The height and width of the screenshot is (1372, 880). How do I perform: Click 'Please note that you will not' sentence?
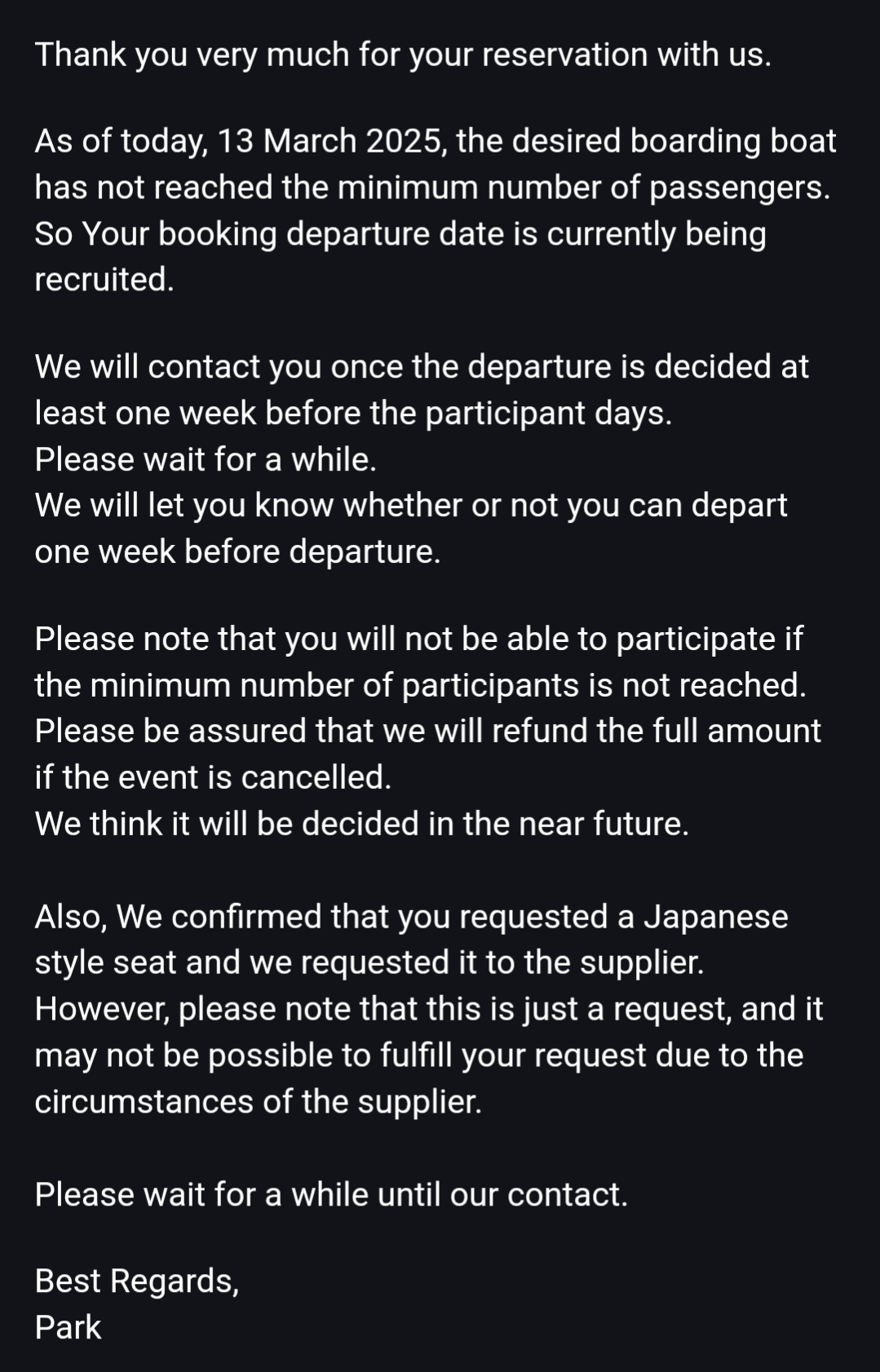click(419, 639)
